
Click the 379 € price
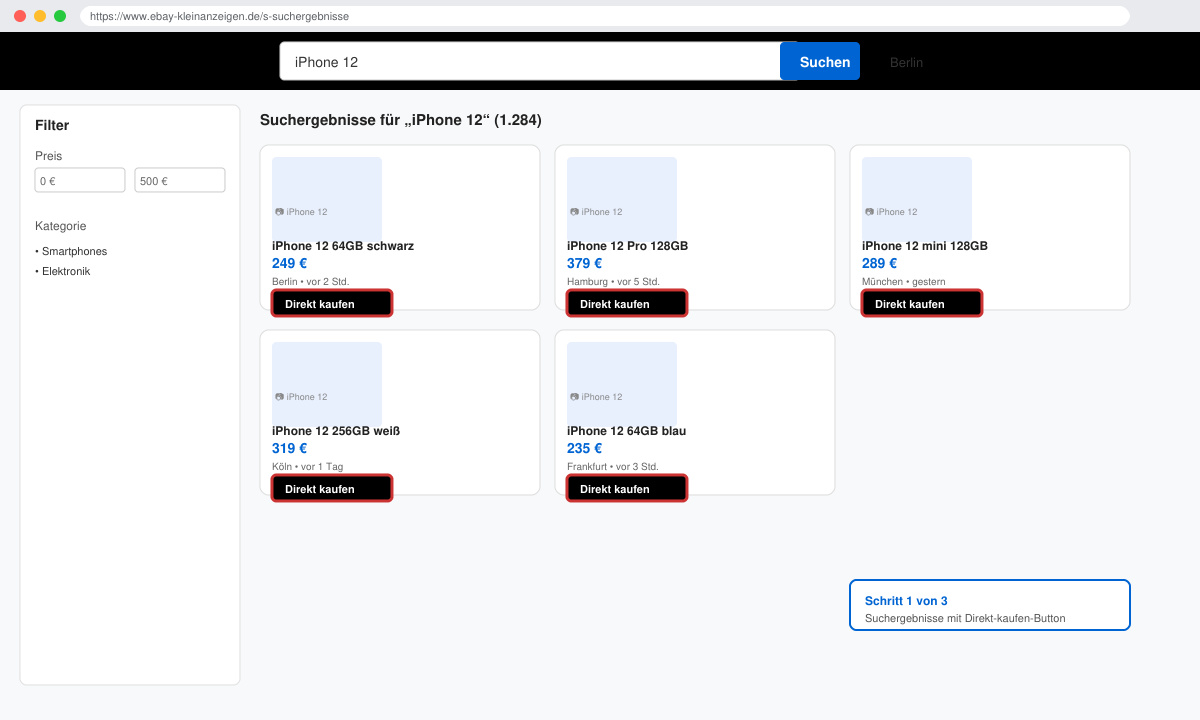[x=584, y=264]
